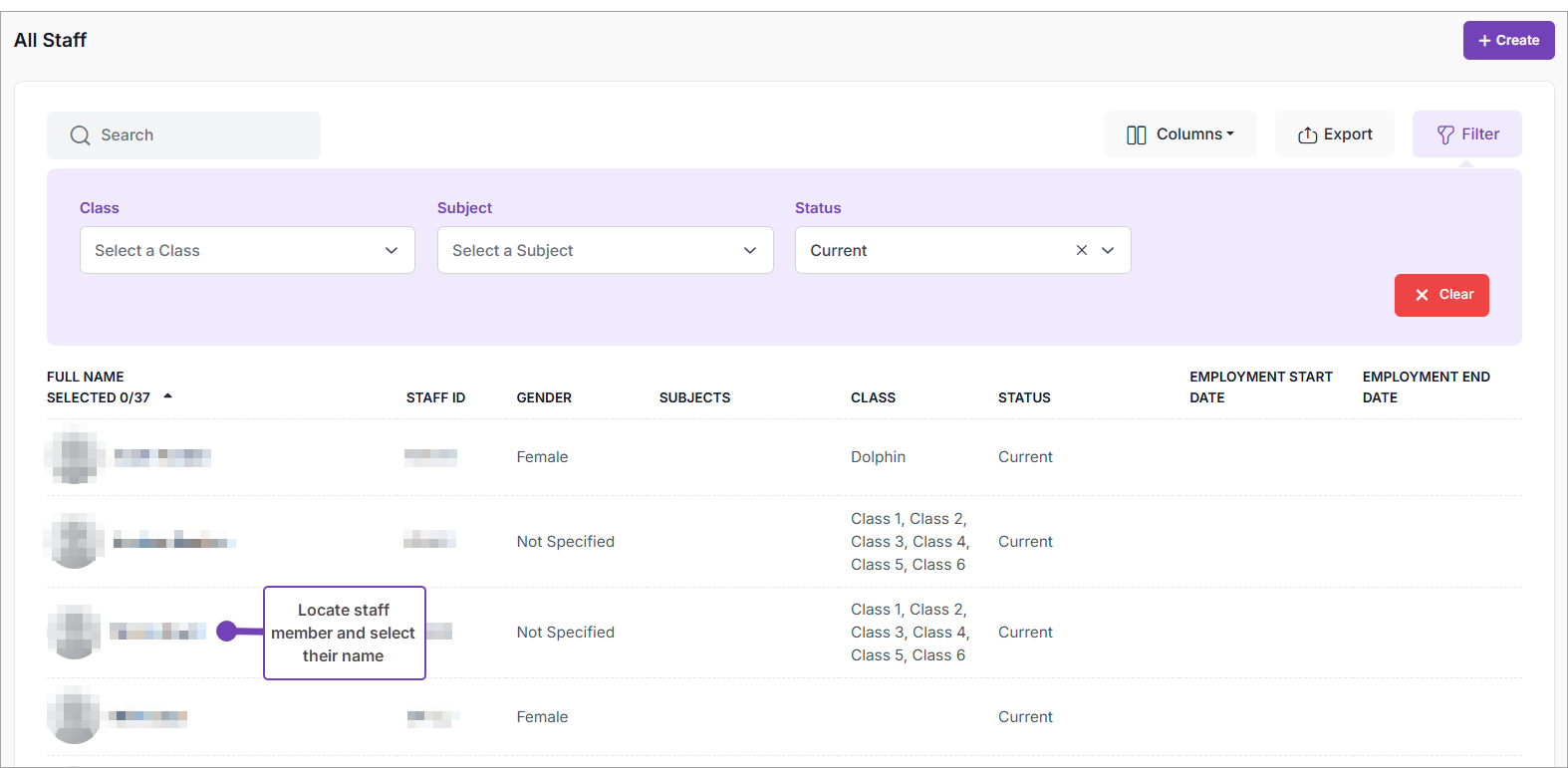Sort by the Staff ID column header

[435, 397]
